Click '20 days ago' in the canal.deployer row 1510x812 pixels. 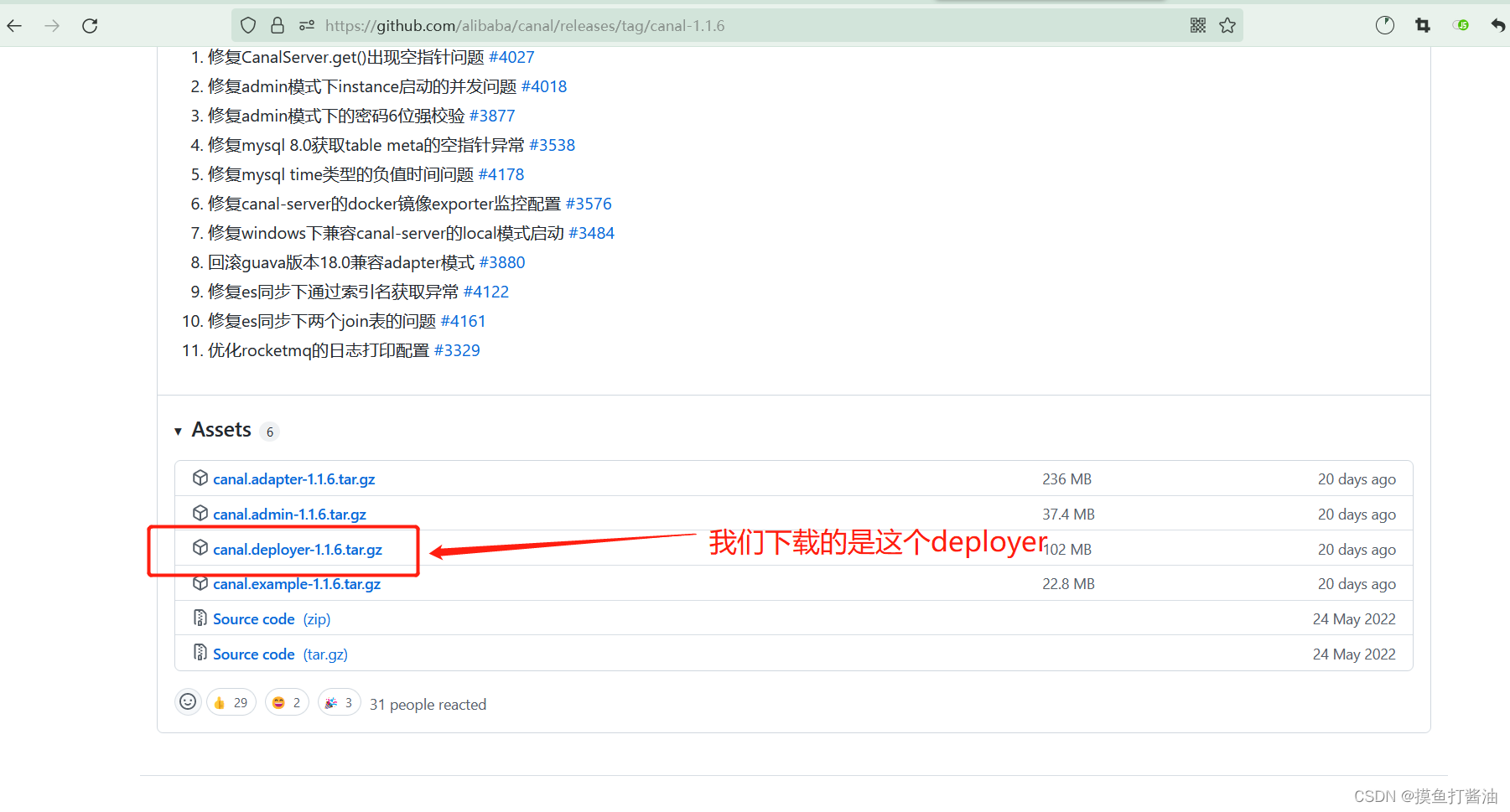[x=1357, y=550]
